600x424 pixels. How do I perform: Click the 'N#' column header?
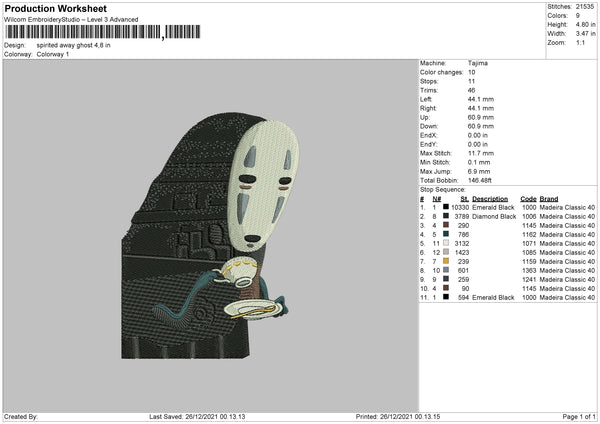point(437,199)
